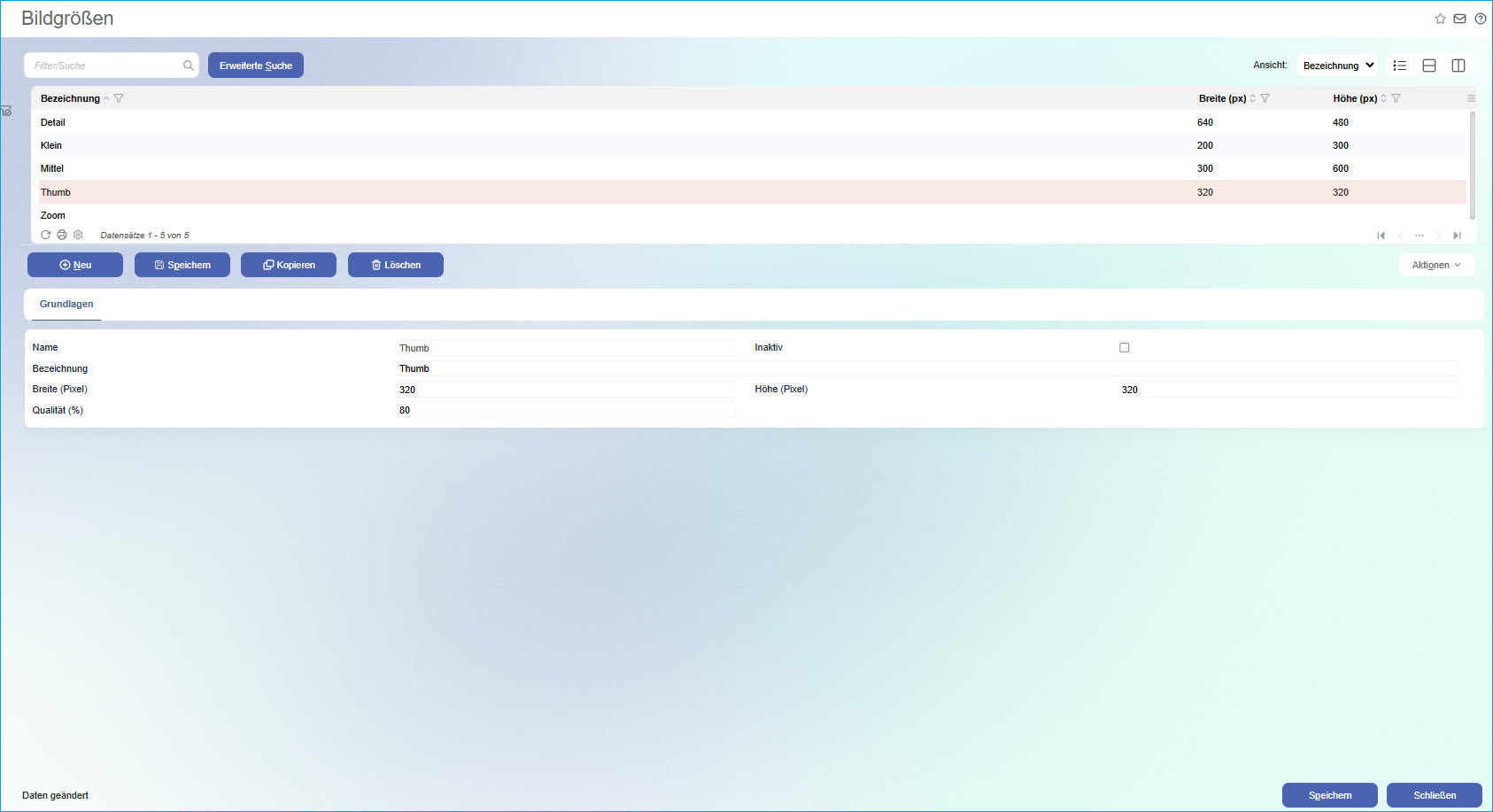Mark Bildgrößen as favorite with the star icon
This screenshot has width=1493, height=812.
(x=1440, y=19)
